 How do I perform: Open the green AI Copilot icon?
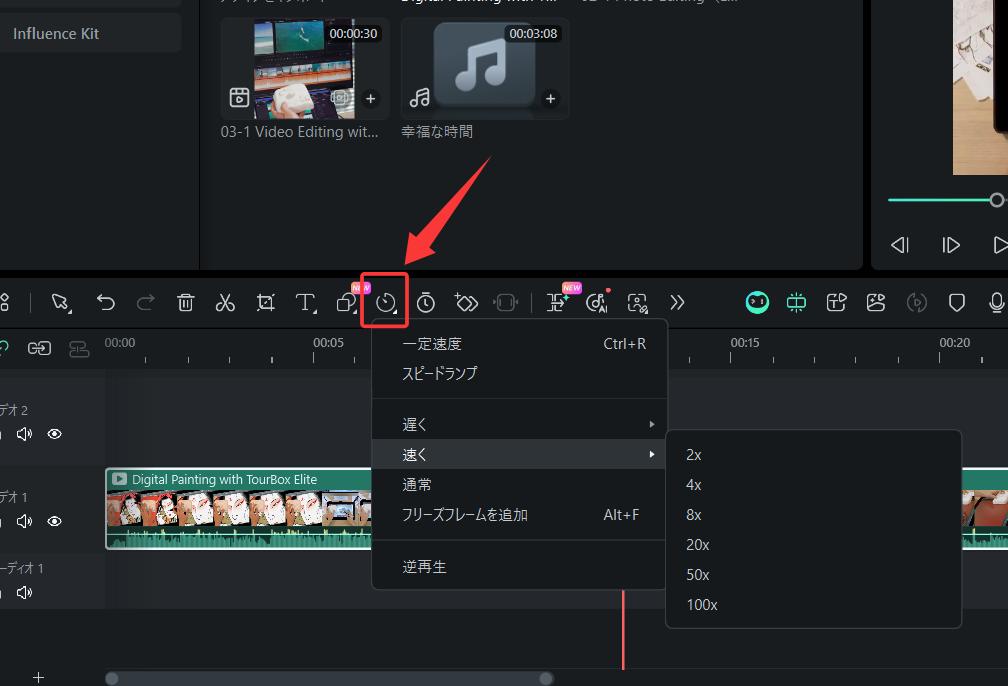pos(757,302)
